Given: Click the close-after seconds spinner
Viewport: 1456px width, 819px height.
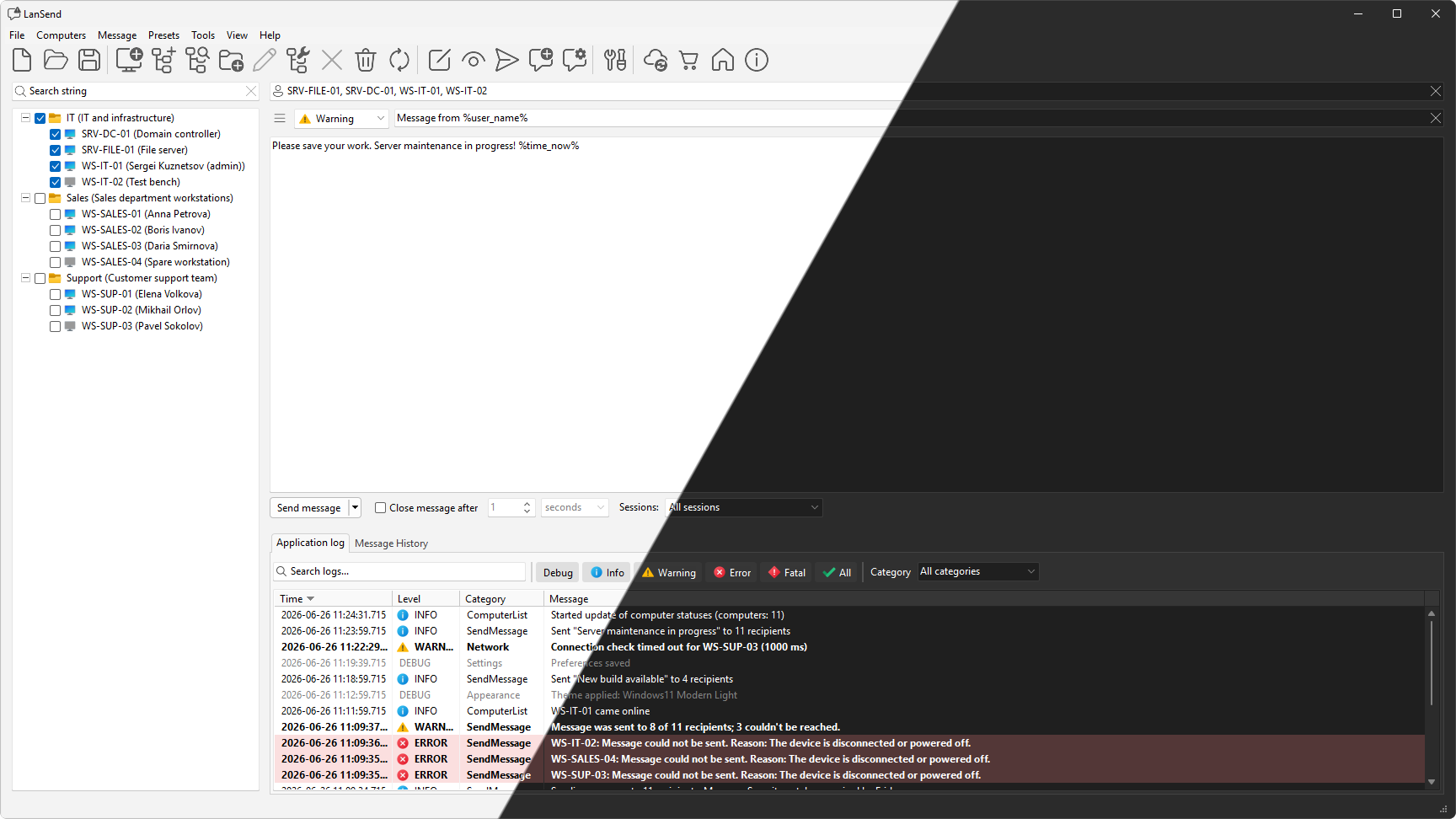Looking at the screenshot, I should (x=512, y=507).
